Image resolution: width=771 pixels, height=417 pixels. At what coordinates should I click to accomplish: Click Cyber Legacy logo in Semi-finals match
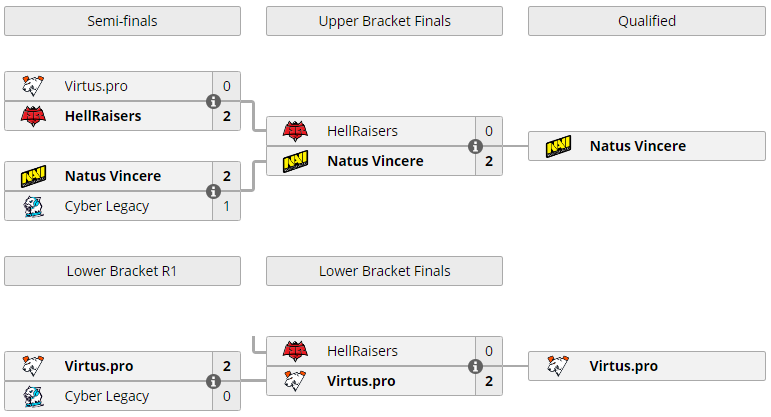pyautogui.click(x=33, y=206)
